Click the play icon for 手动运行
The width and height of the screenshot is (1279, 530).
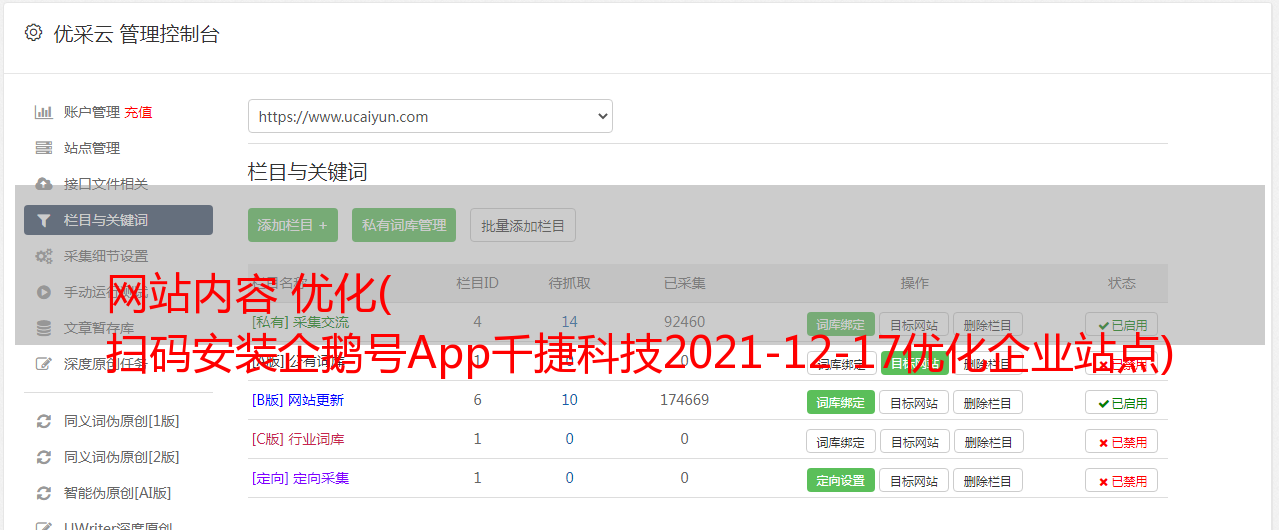tap(43, 292)
